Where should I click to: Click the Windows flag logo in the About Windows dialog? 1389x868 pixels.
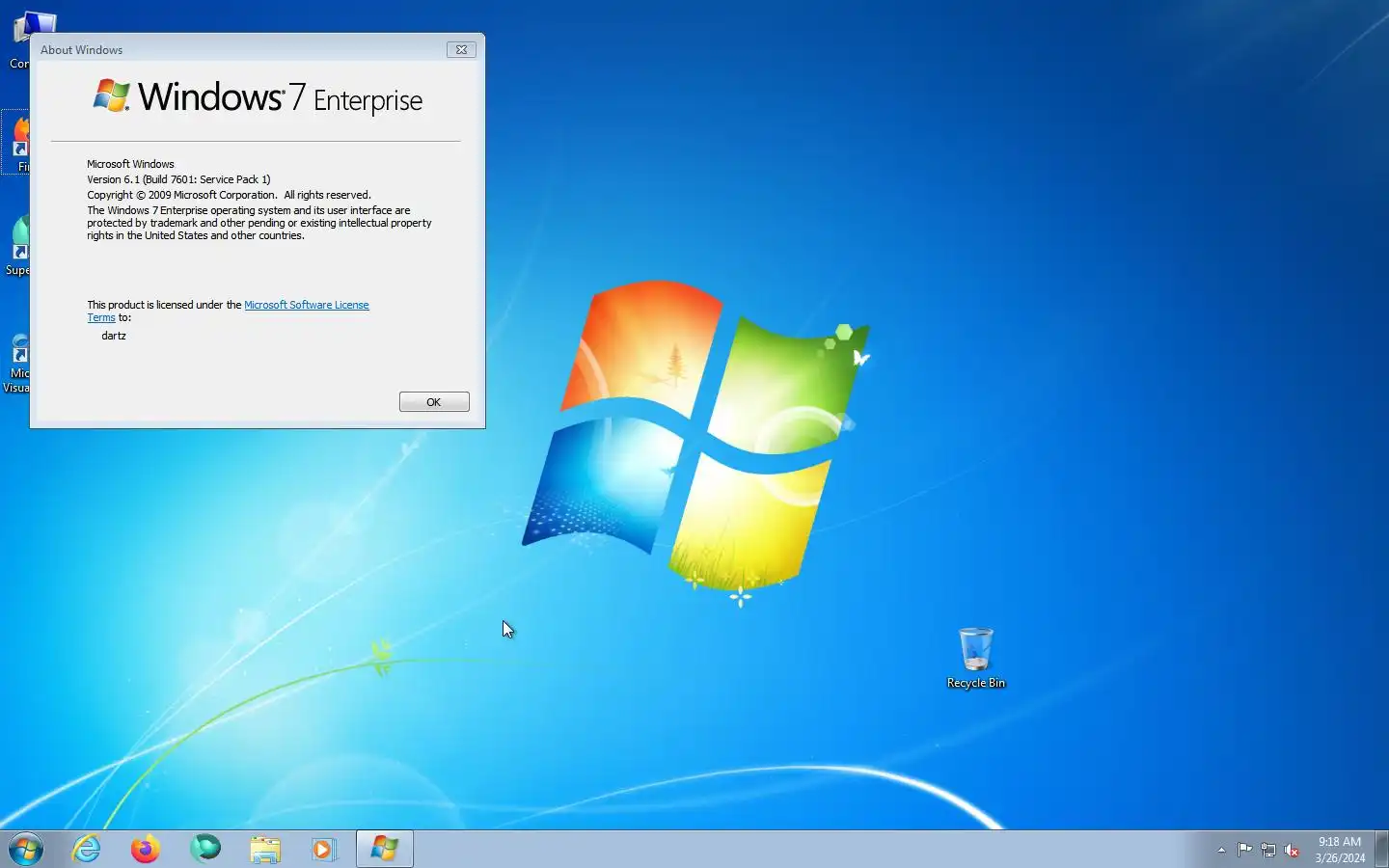pos(112,95)
